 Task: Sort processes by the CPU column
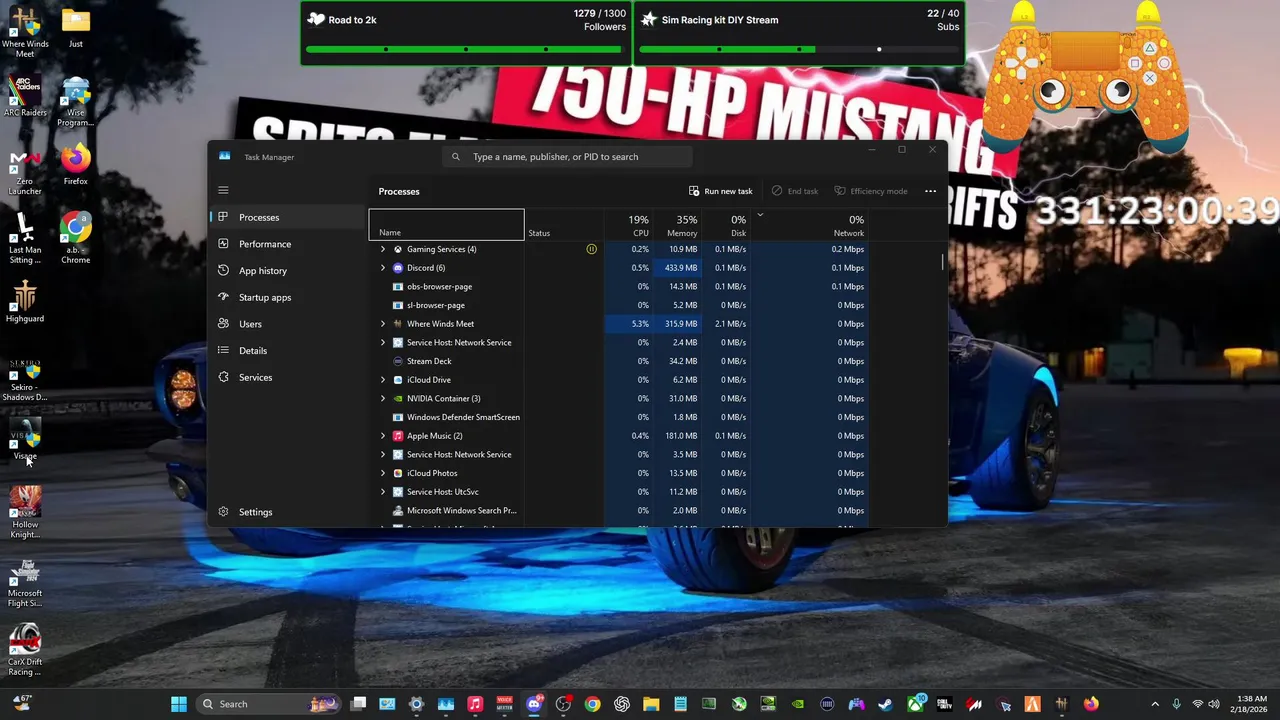coord(628,225)
